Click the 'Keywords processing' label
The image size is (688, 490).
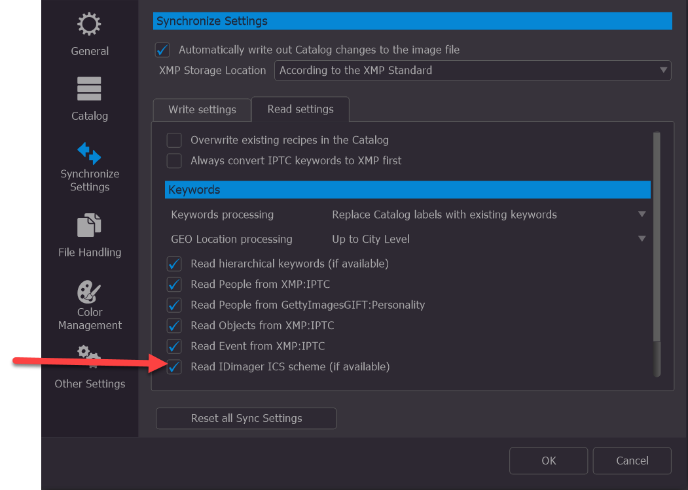click(222, 215)
